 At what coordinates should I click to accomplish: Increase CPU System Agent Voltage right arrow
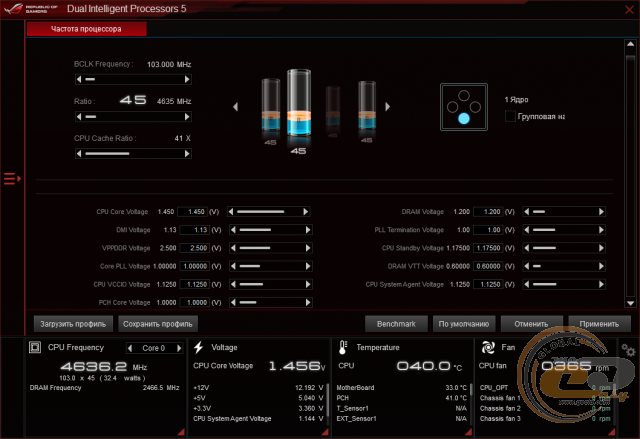601,284
